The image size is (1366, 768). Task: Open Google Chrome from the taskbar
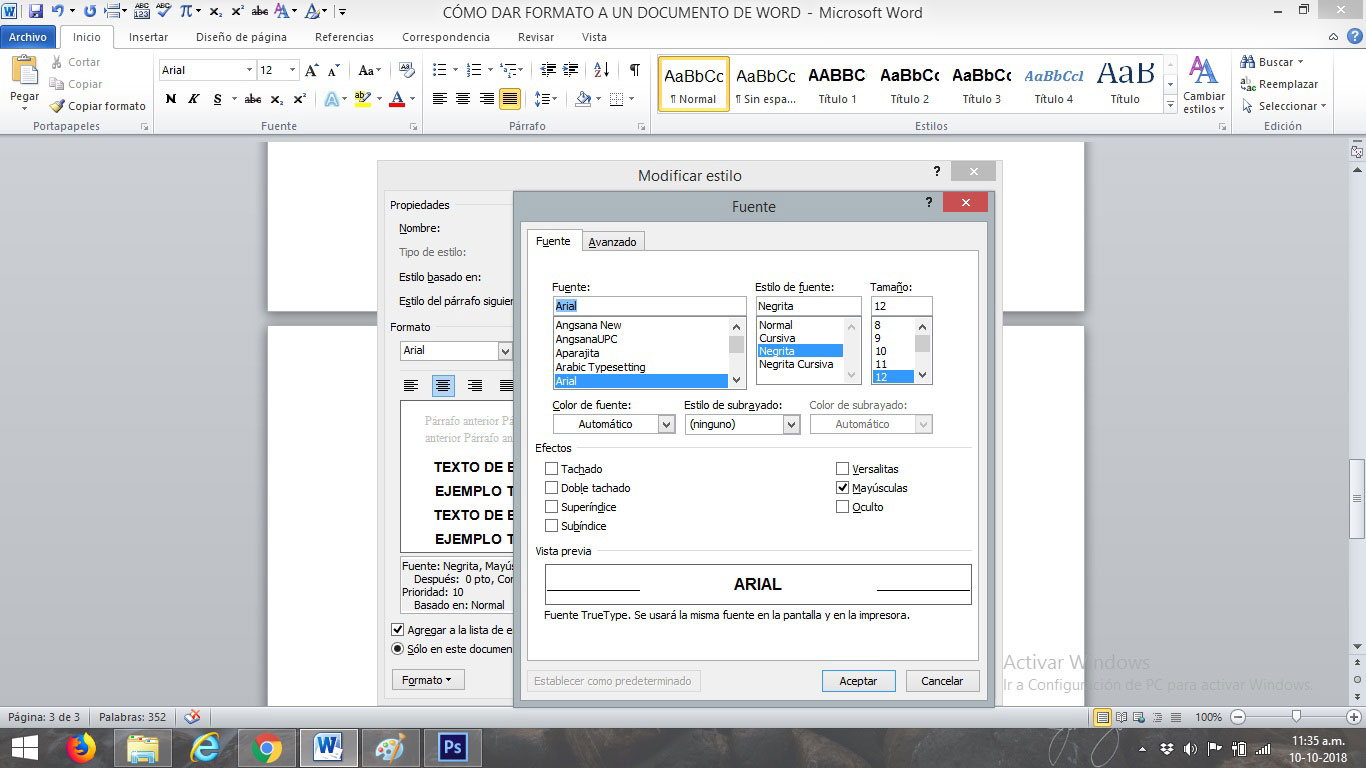click(x=267, y=748)
